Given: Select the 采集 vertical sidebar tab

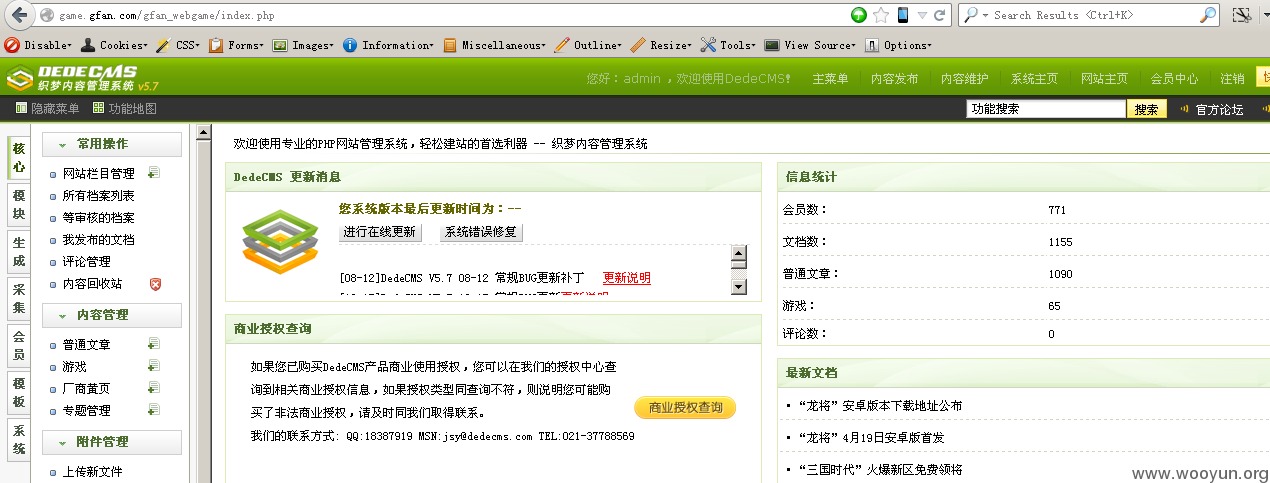Looking at the screenshot, I should 18,299.
